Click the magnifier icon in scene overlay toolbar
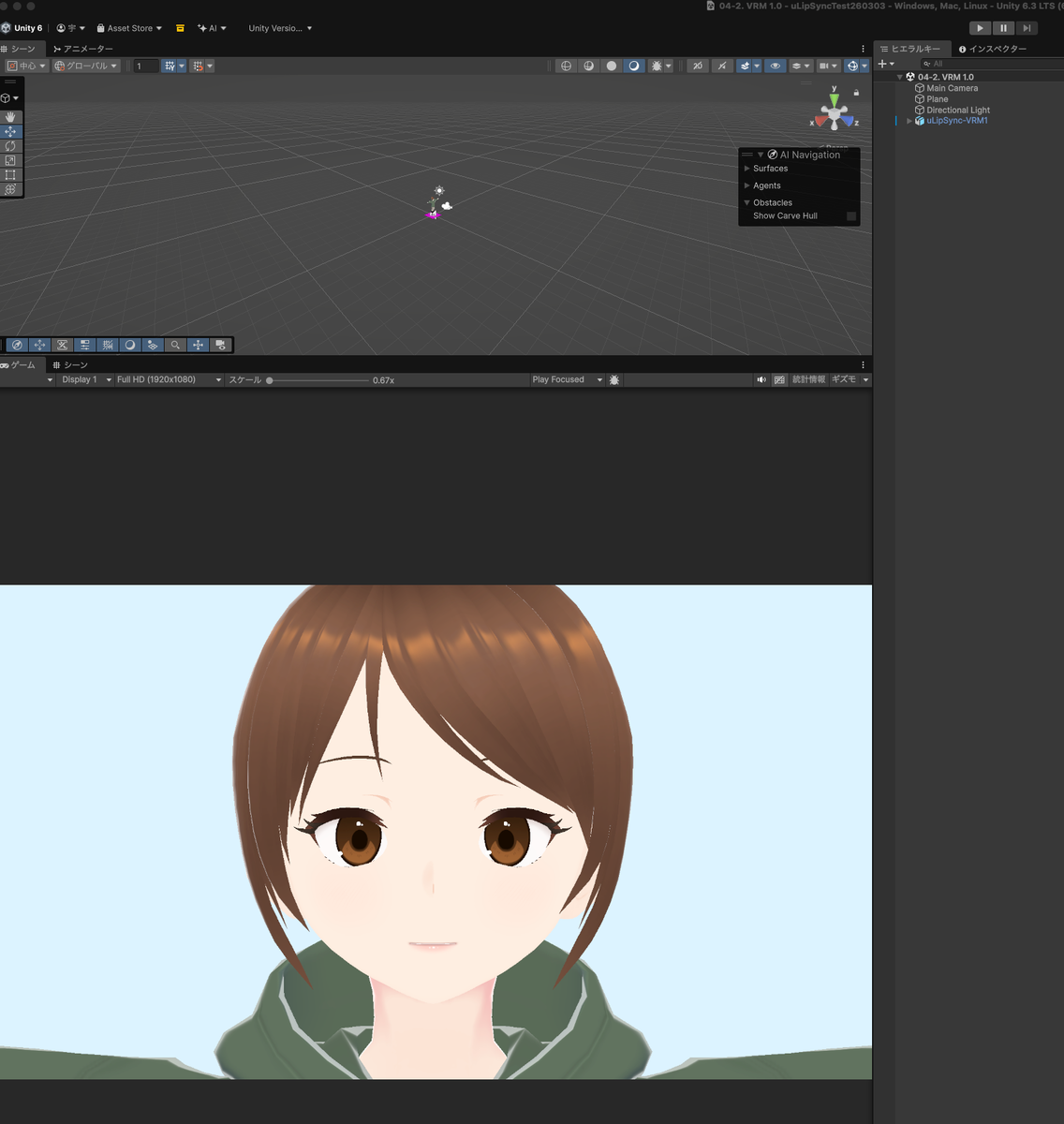 (x=175, y=345)
